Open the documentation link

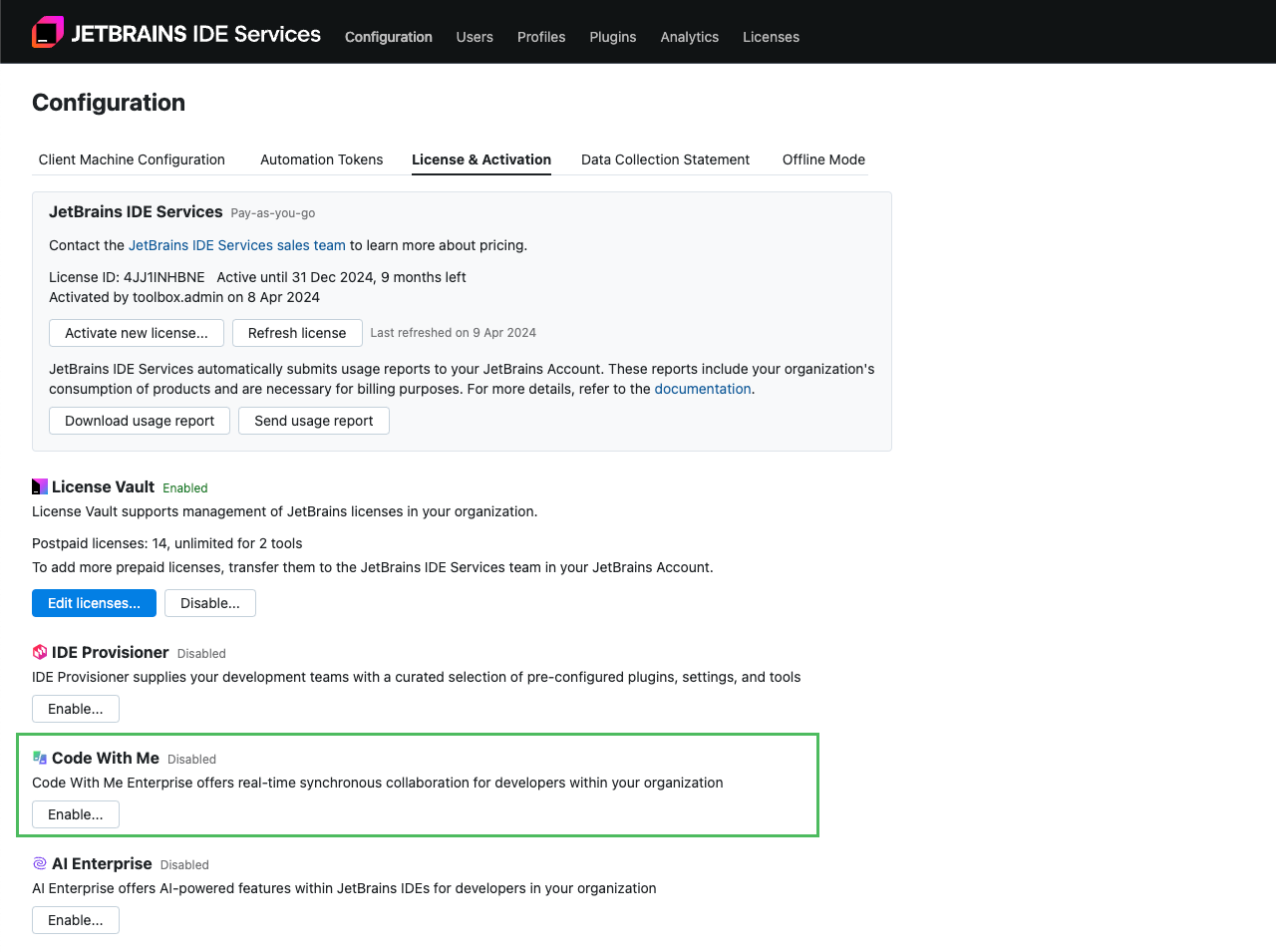703,389
